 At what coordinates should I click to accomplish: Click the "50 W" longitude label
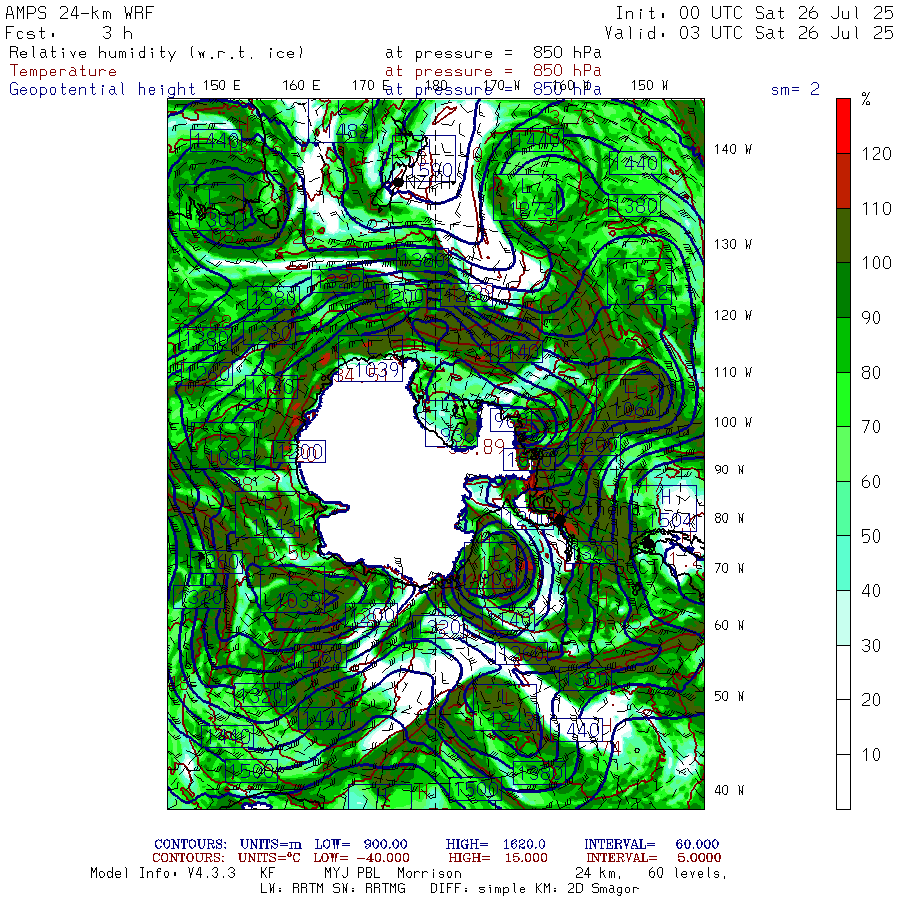(x=729, y=696)
